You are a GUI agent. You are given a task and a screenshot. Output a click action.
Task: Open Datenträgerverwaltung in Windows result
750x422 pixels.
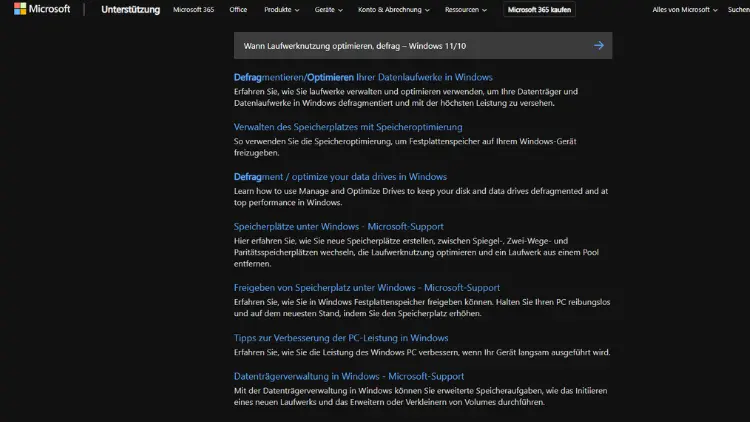coord(349,376)
